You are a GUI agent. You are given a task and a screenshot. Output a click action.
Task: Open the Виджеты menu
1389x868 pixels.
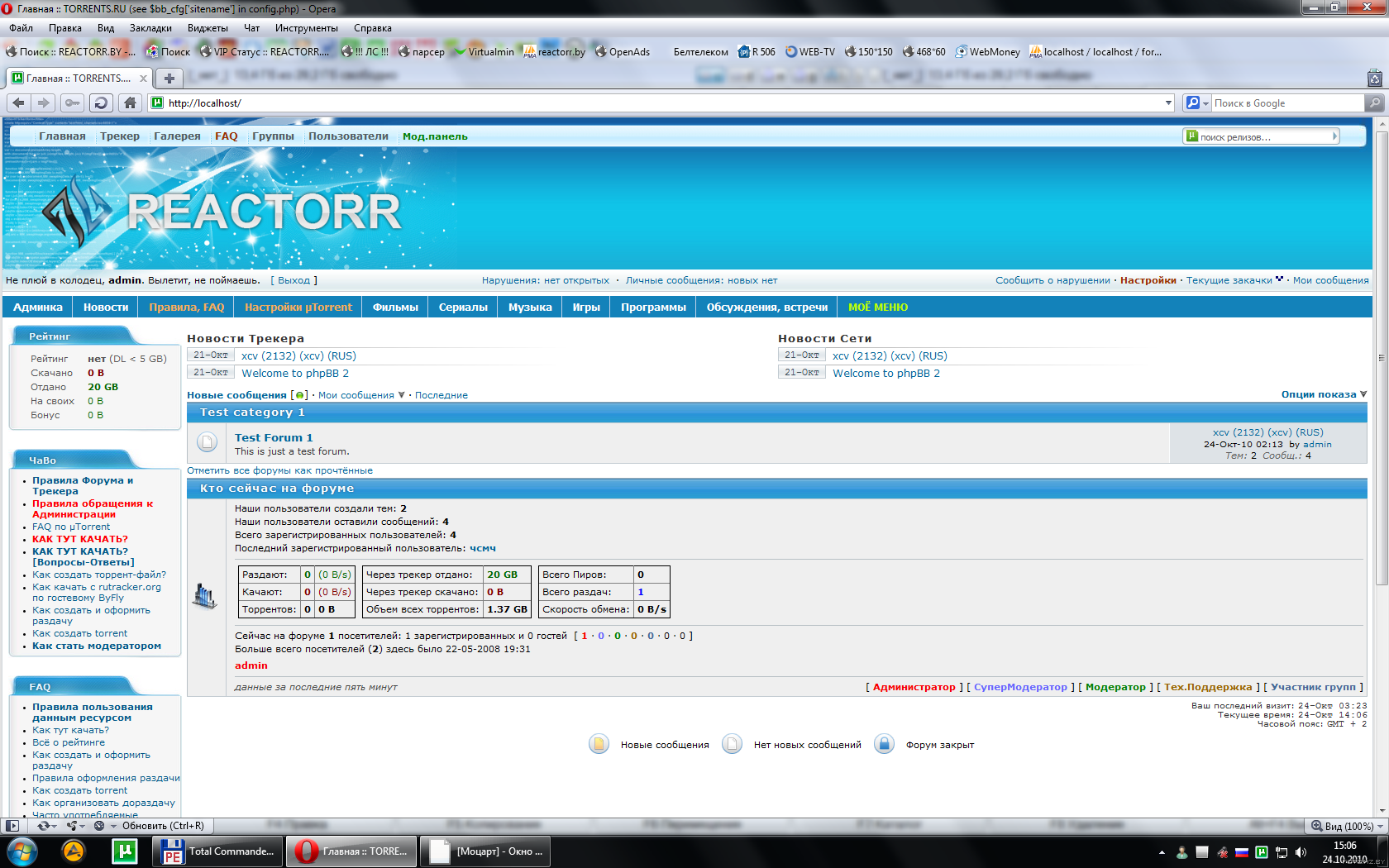(208, 28)
